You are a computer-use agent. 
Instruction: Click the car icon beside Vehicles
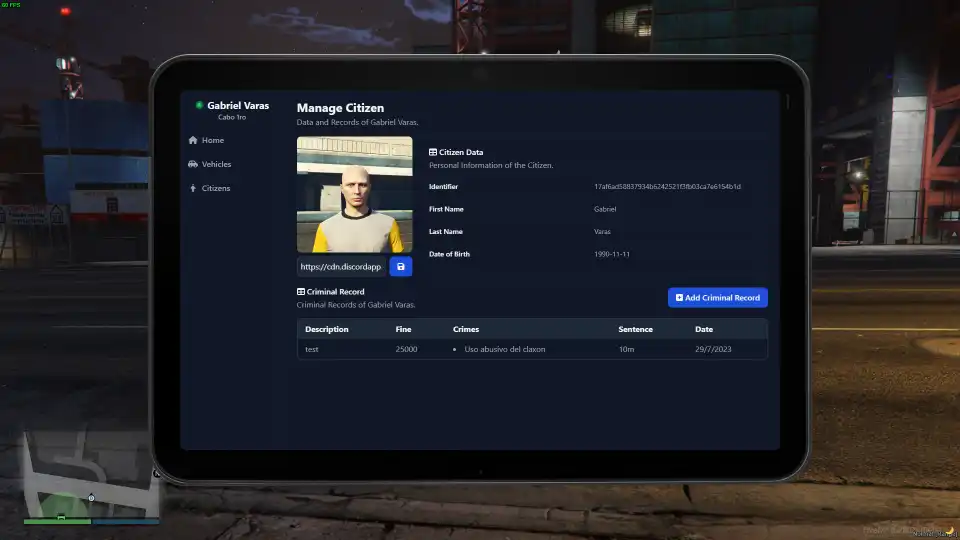[x=193, y=164]
